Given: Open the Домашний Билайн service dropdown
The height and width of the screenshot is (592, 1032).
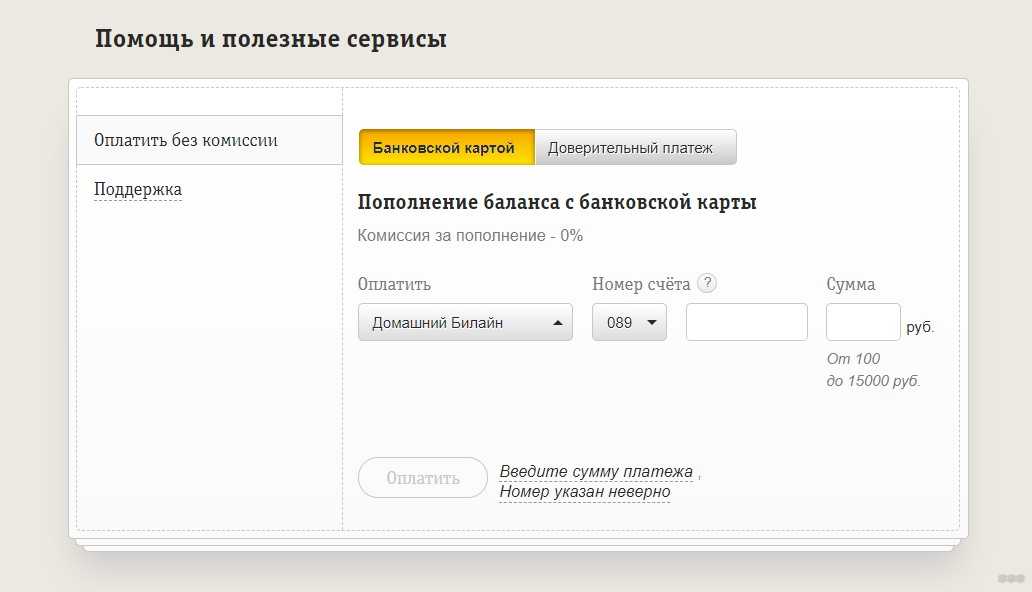Looking at the screenshot, I should [465, 323].
